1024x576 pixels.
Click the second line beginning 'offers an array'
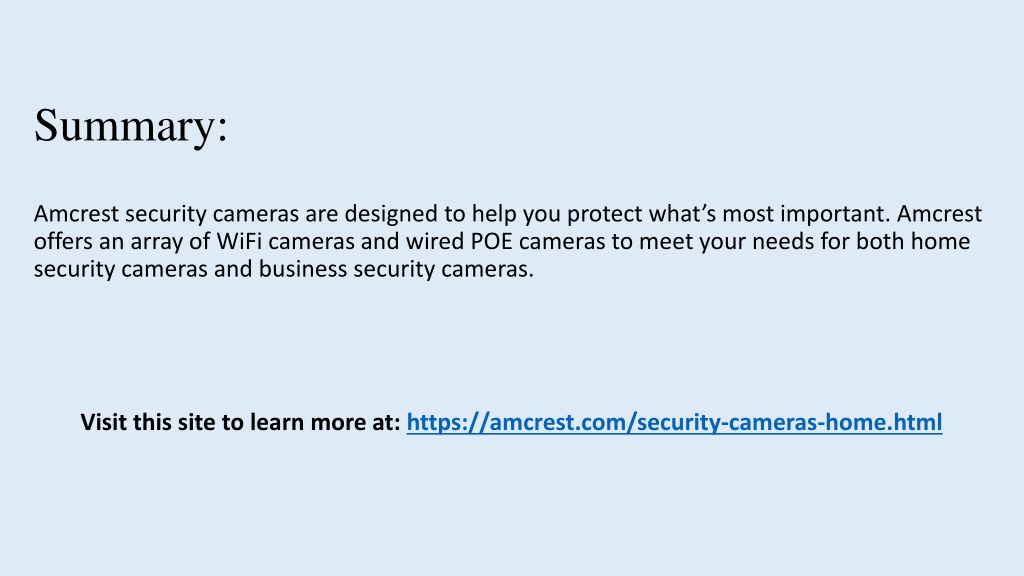[x=502, y=242]
